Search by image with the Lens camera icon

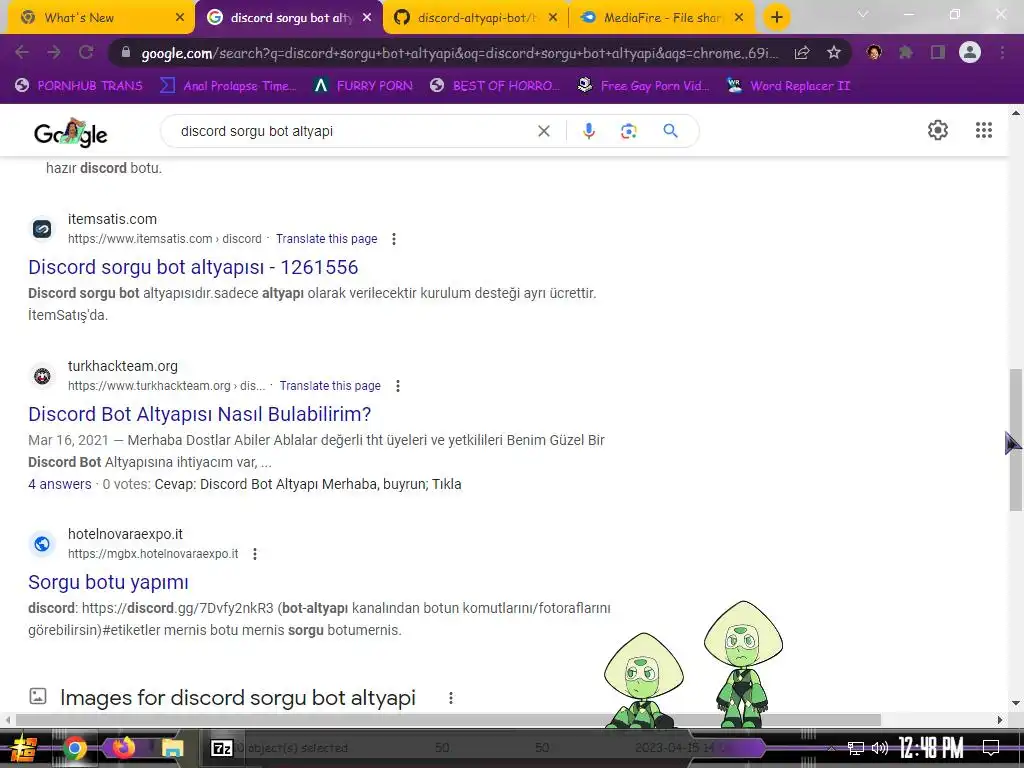coord(628,131)
